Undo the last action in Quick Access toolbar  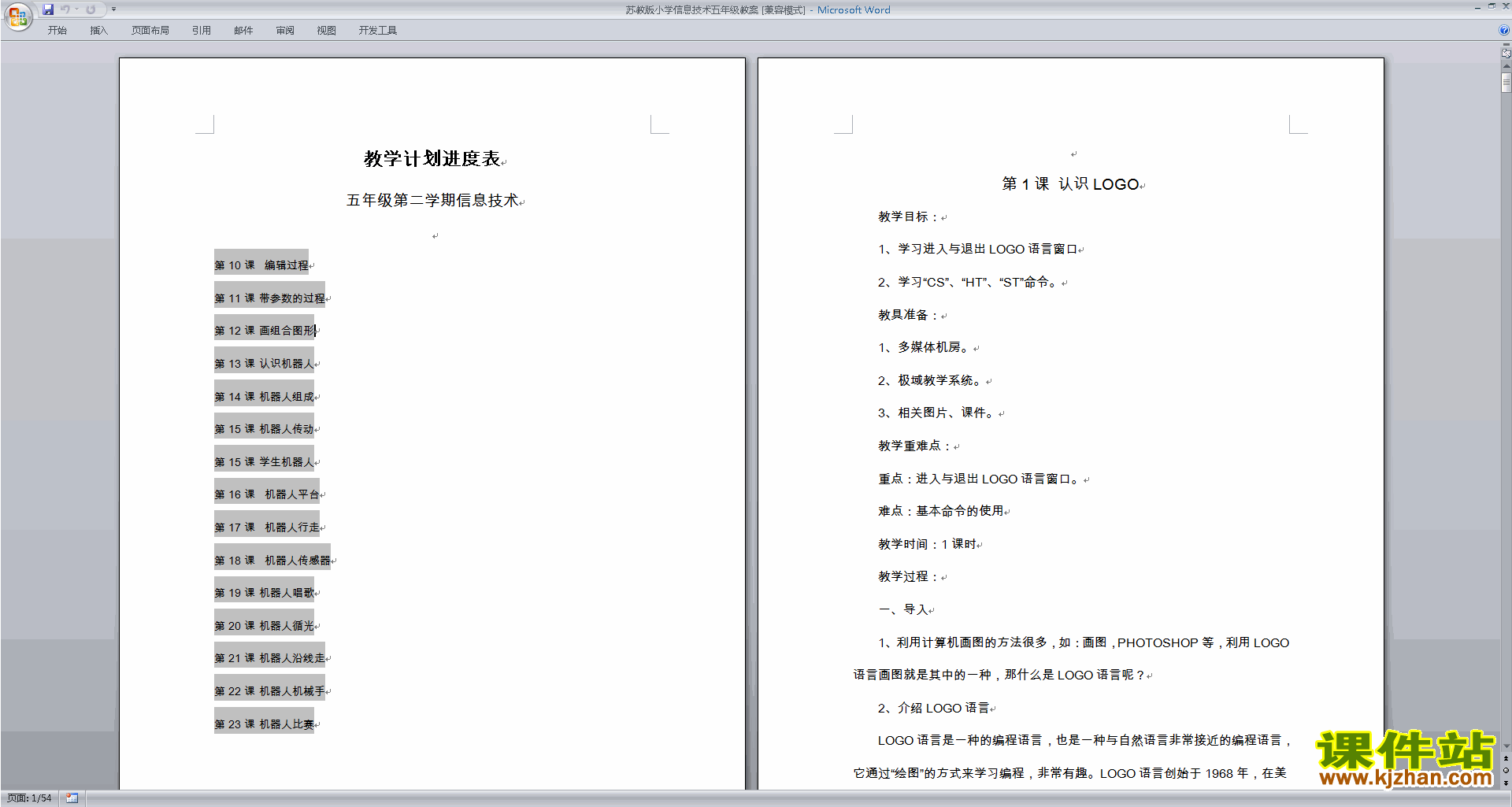pyautogui.click(x=66, y=9)
